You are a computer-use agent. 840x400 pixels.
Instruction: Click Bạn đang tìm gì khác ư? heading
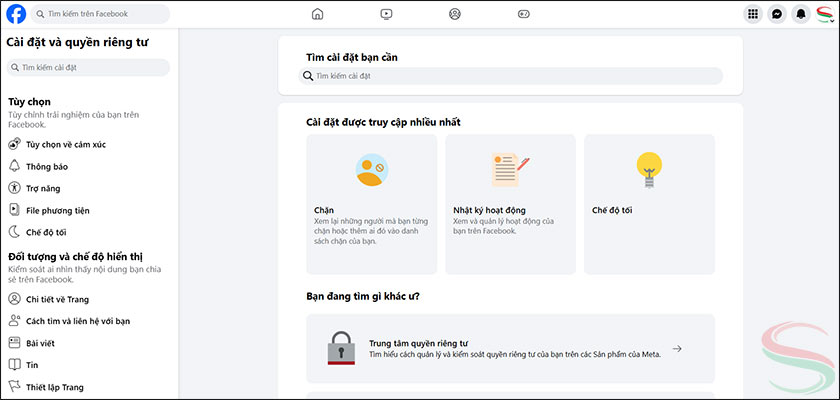pyautogui.click(x=363, y=296)
